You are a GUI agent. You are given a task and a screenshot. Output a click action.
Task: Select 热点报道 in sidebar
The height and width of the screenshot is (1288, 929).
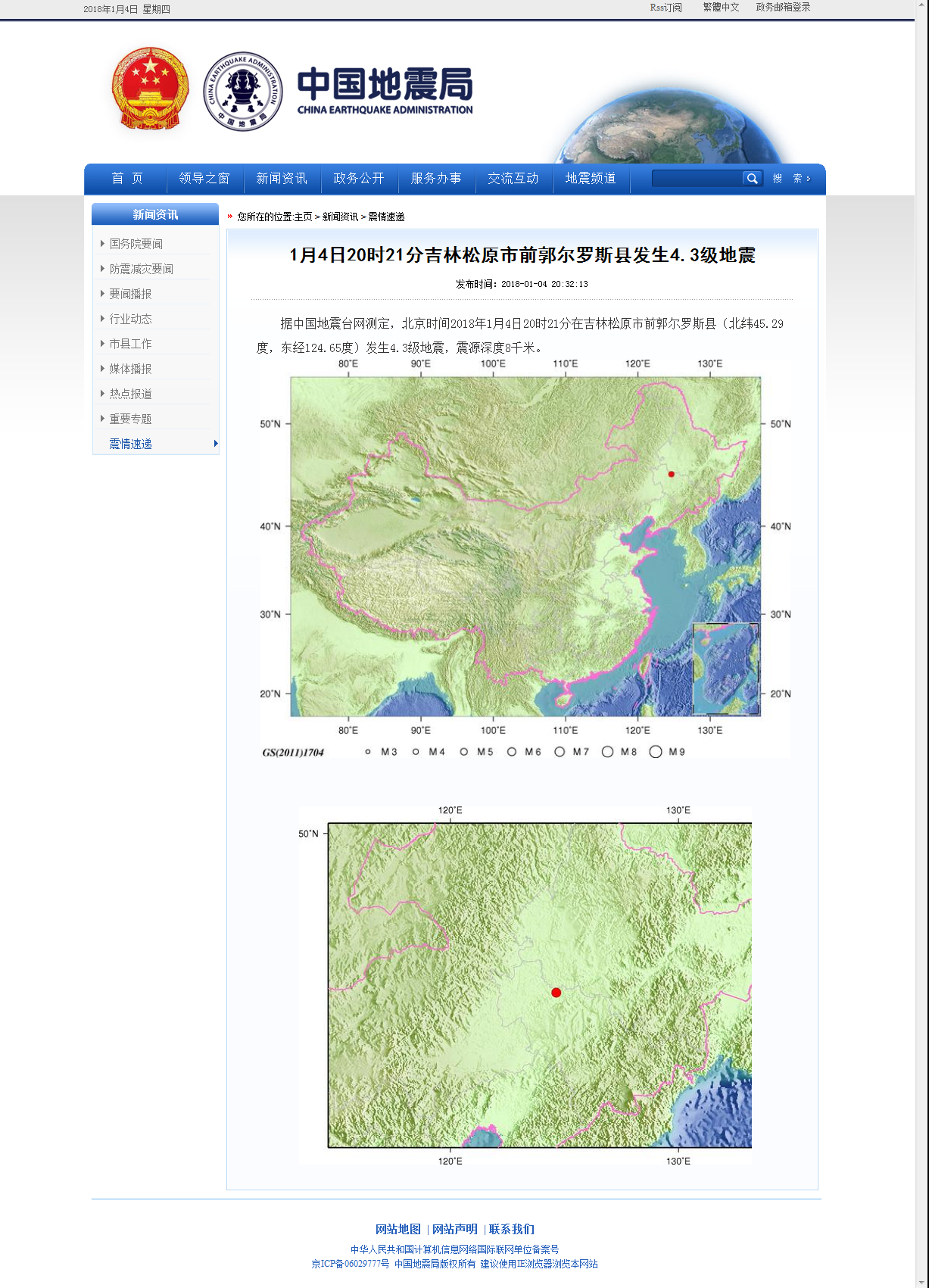point(130,394)
